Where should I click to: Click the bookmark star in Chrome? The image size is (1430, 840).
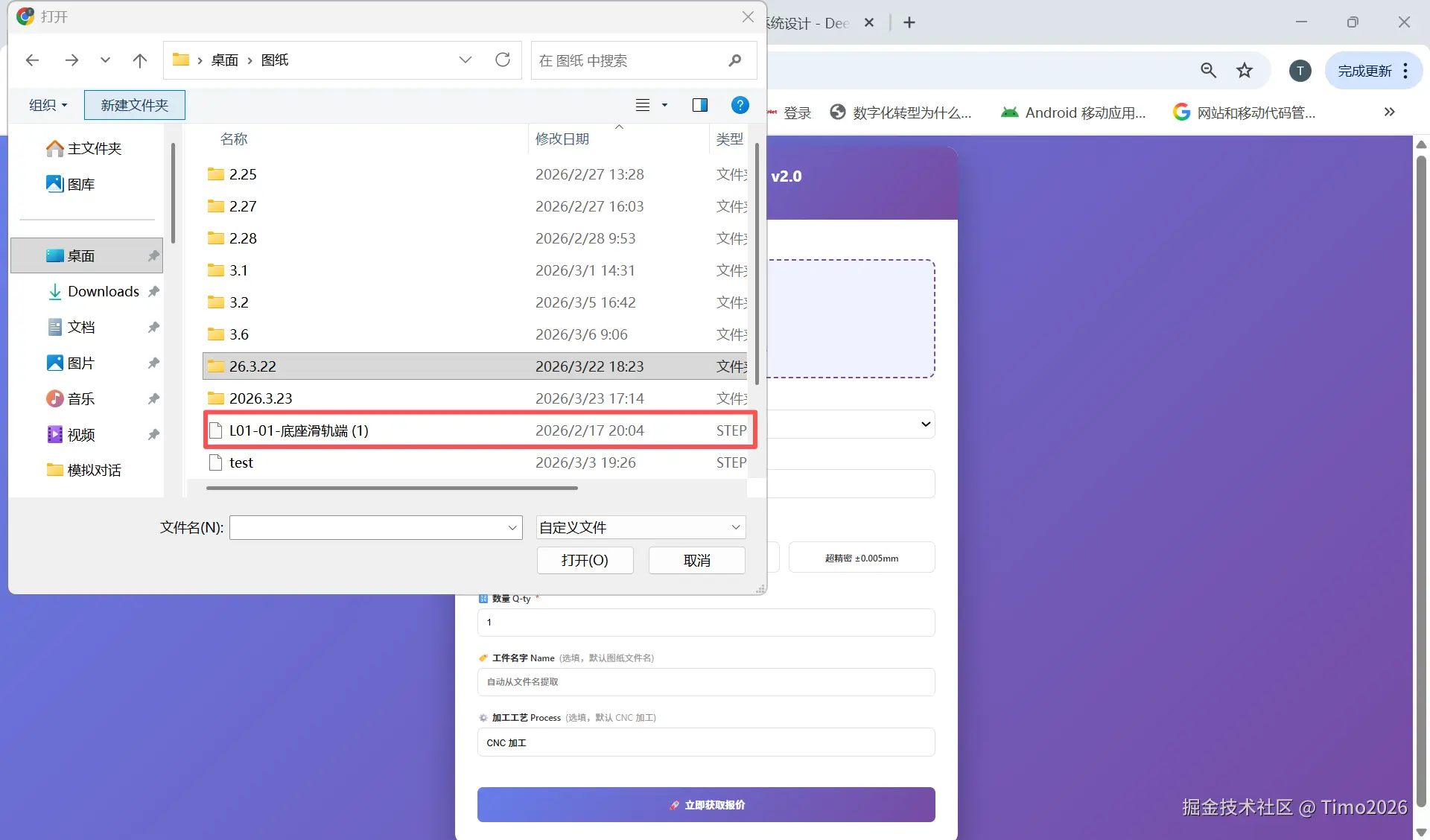(x=1245, y=71)
